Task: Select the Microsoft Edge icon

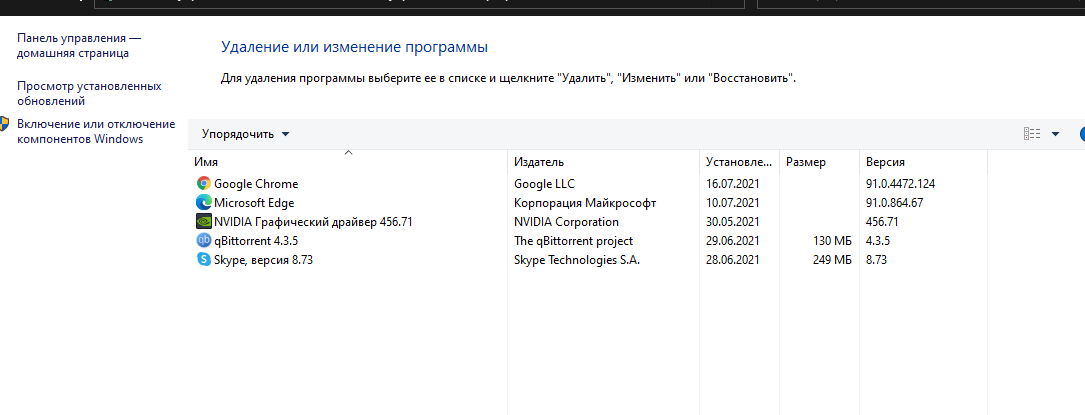Action: tap(203, 203)
